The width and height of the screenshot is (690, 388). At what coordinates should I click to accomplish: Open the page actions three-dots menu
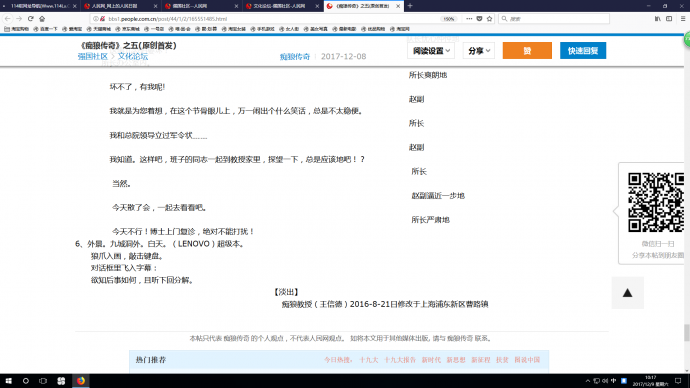pos(469,19)
